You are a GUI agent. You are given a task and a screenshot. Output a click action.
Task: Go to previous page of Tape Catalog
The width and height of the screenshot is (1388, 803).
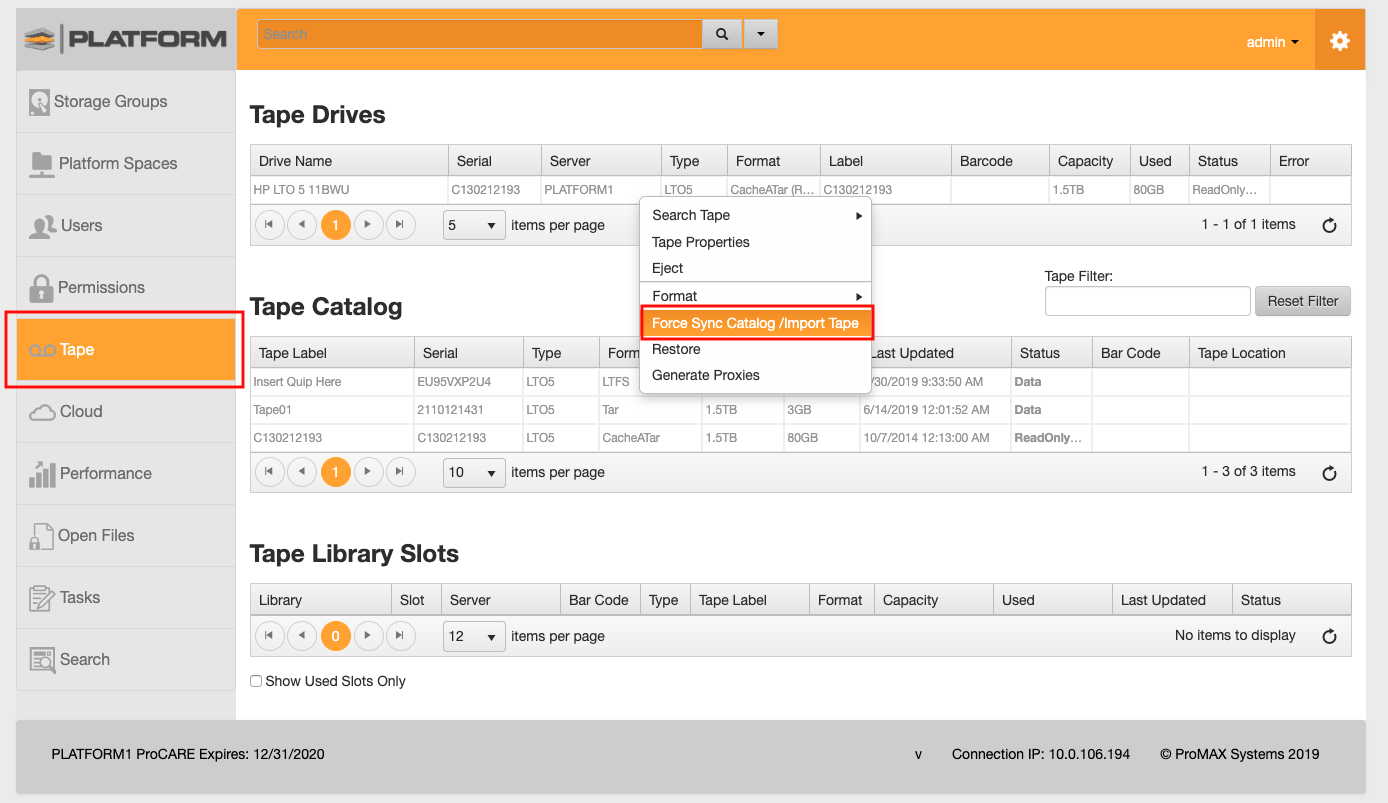(302, 472)
